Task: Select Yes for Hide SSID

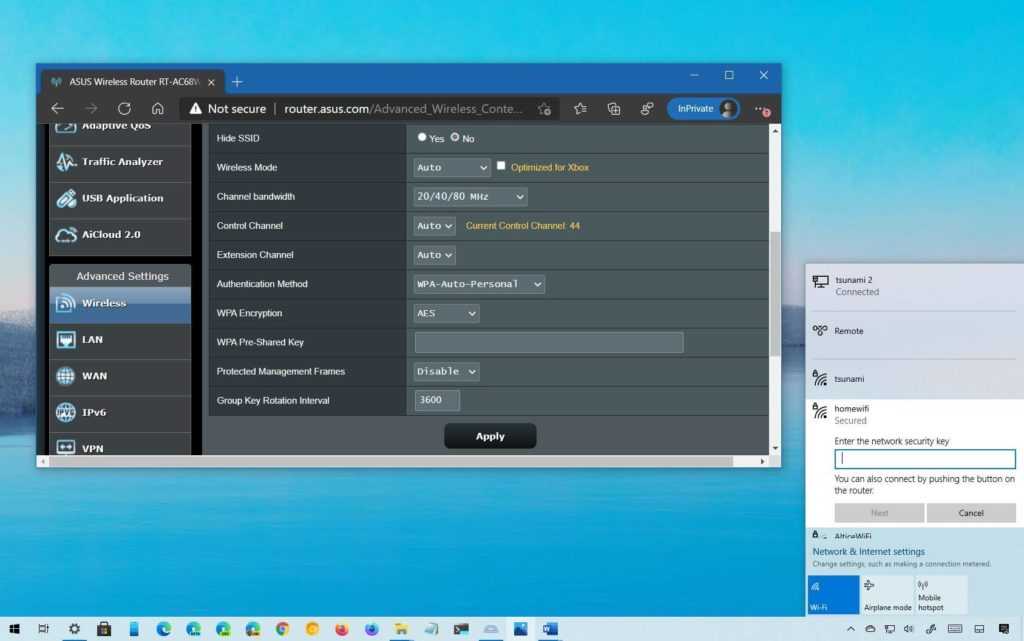Action: (x=422, y=137)
